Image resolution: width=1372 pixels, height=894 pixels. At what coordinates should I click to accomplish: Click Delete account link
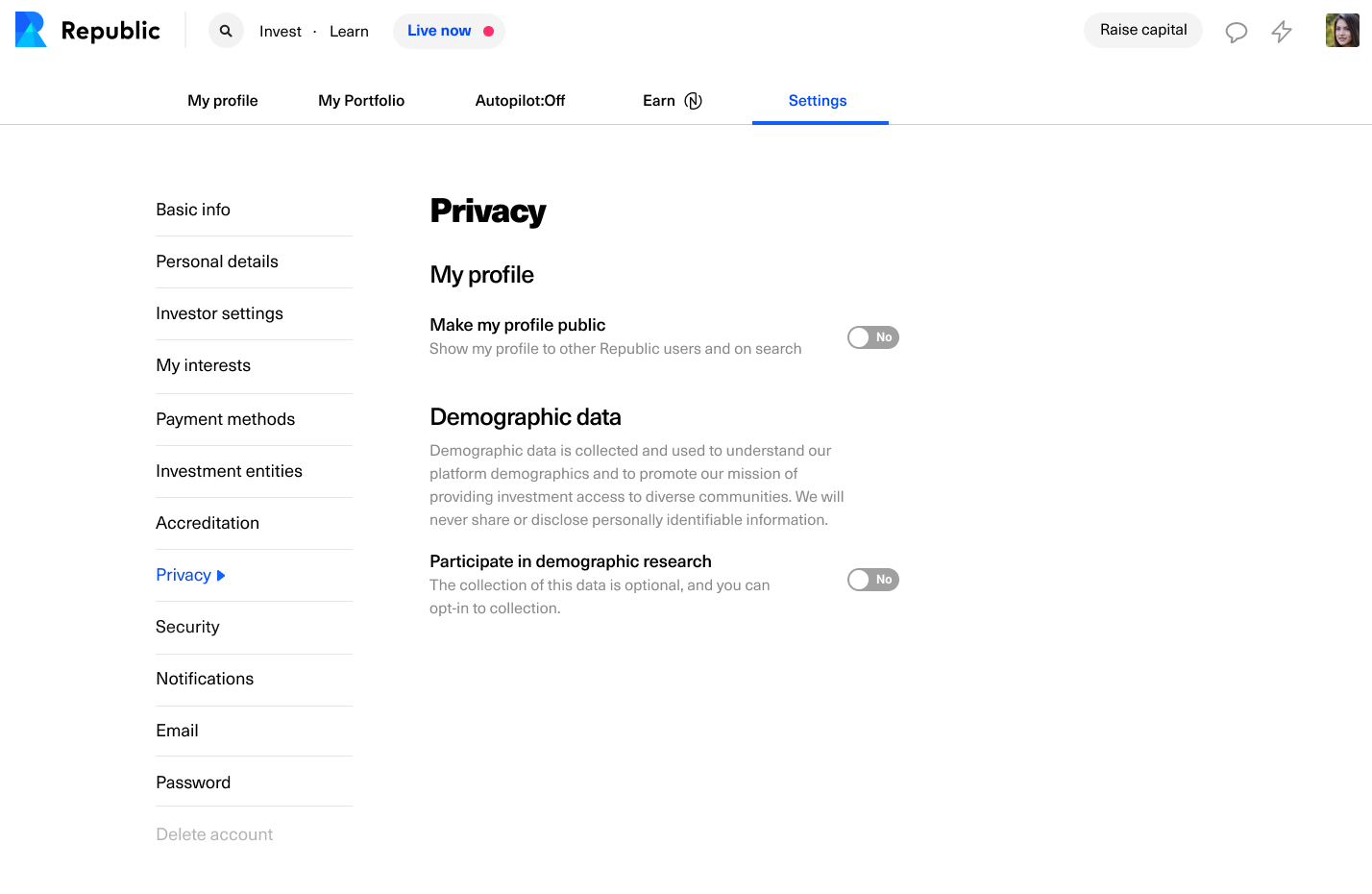point(214,834)
